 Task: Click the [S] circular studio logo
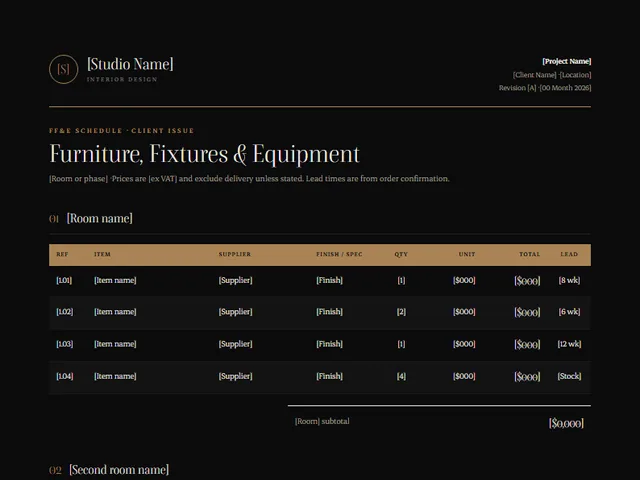pos(64,69)
